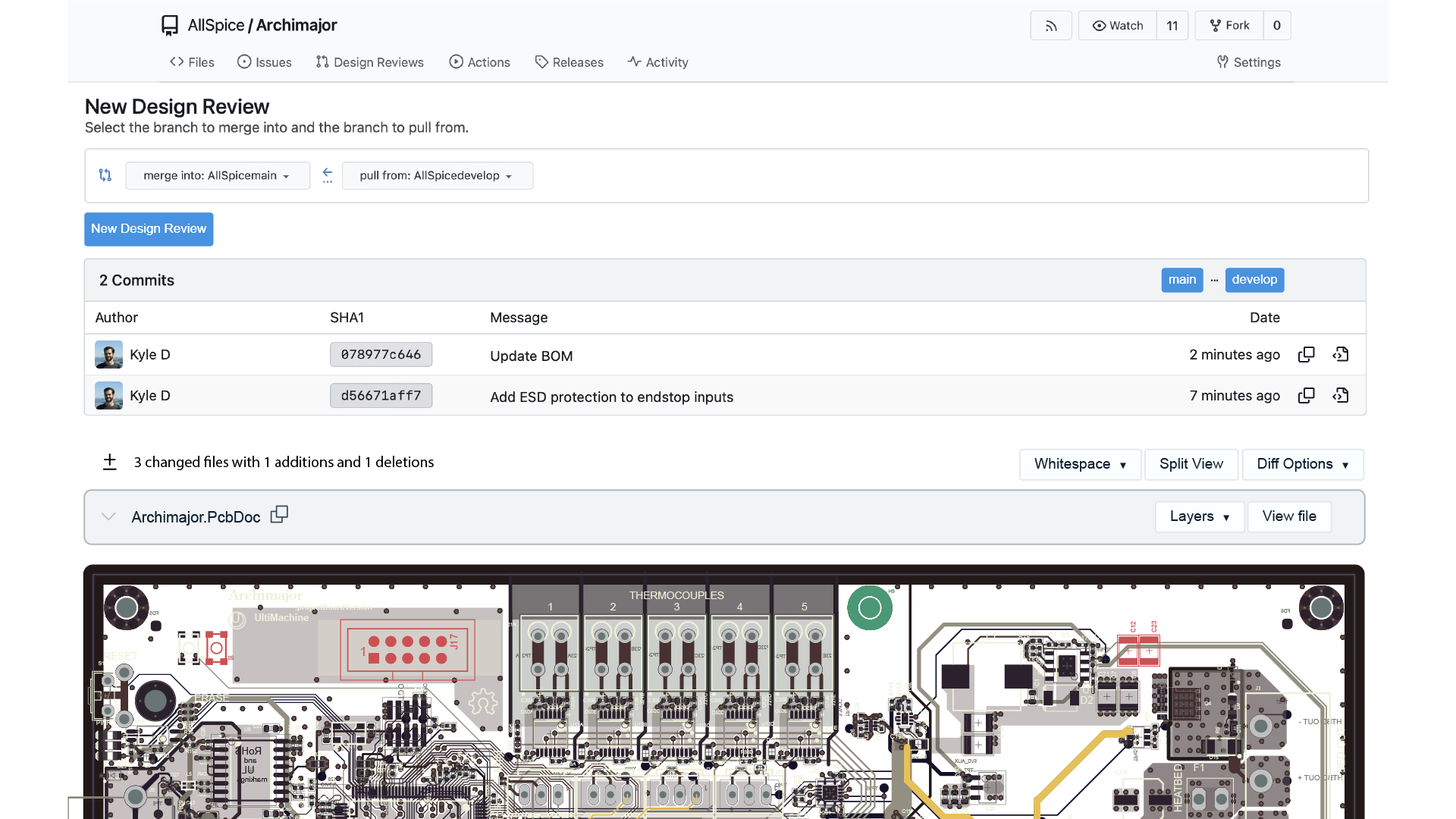
Task: Click the RSS feed icon
Action: (1050, 26)
